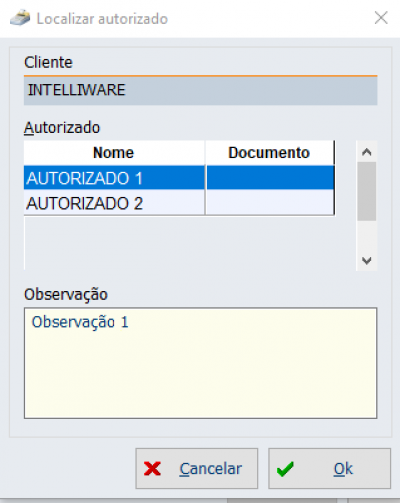400x503 pixels.
Task: Confirm with the Ok button
Action: click(x=329, y=468)
